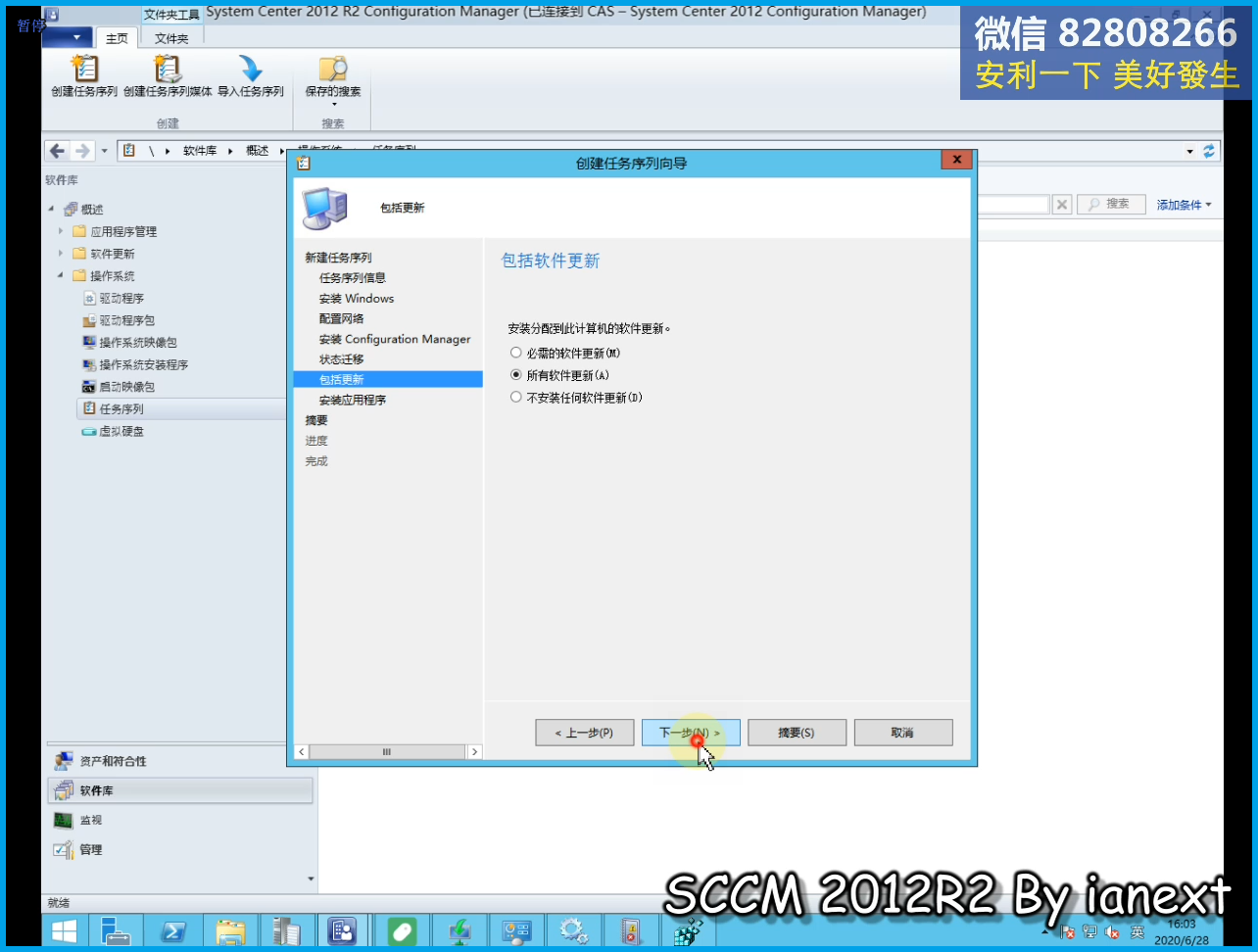This screenshot has width=1258, height=952.
Task: Go to the 状态迁移 wizard step
Action: [341, 359]
